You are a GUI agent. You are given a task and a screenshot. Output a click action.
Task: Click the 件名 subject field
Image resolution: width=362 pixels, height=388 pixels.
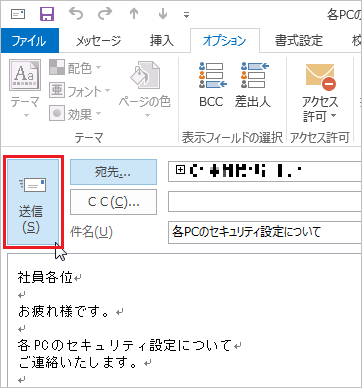tap(265, 232)
